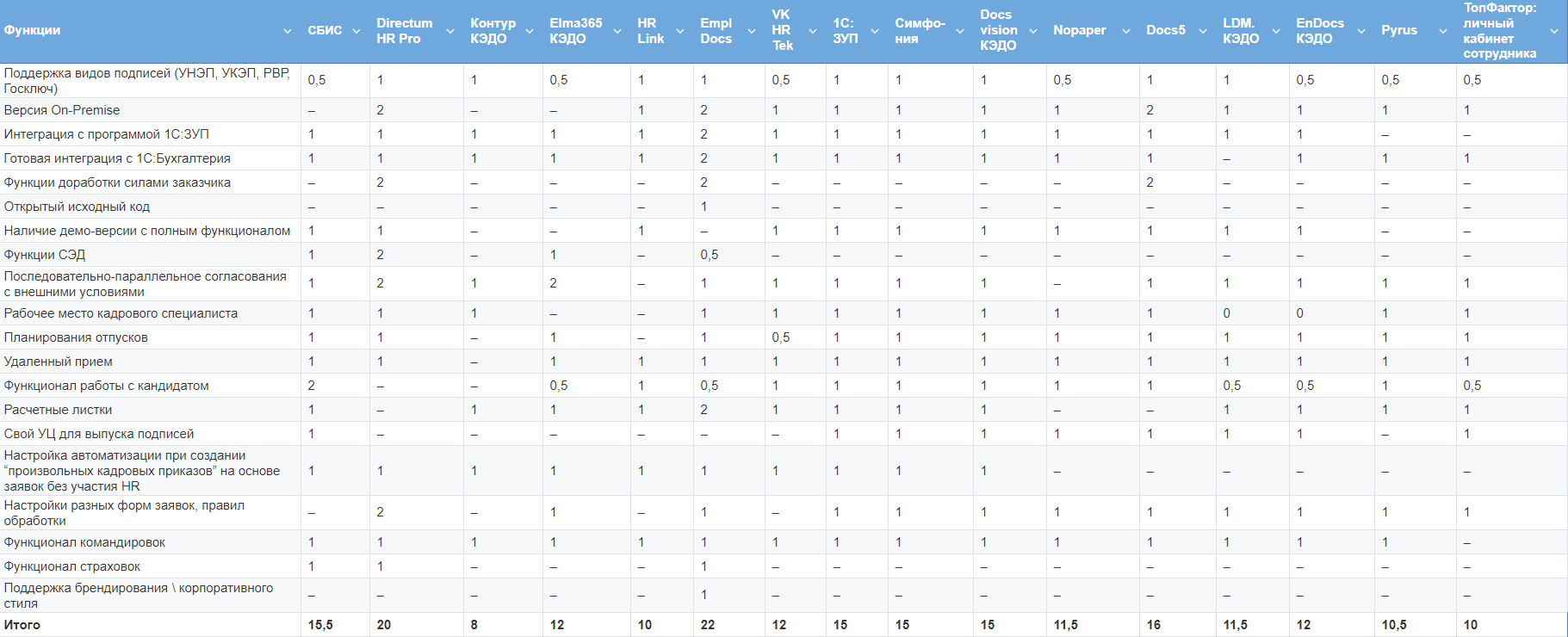The image size is (1568, 637).
Task: Click the Directum HR Pro header label
Action: 405,31
